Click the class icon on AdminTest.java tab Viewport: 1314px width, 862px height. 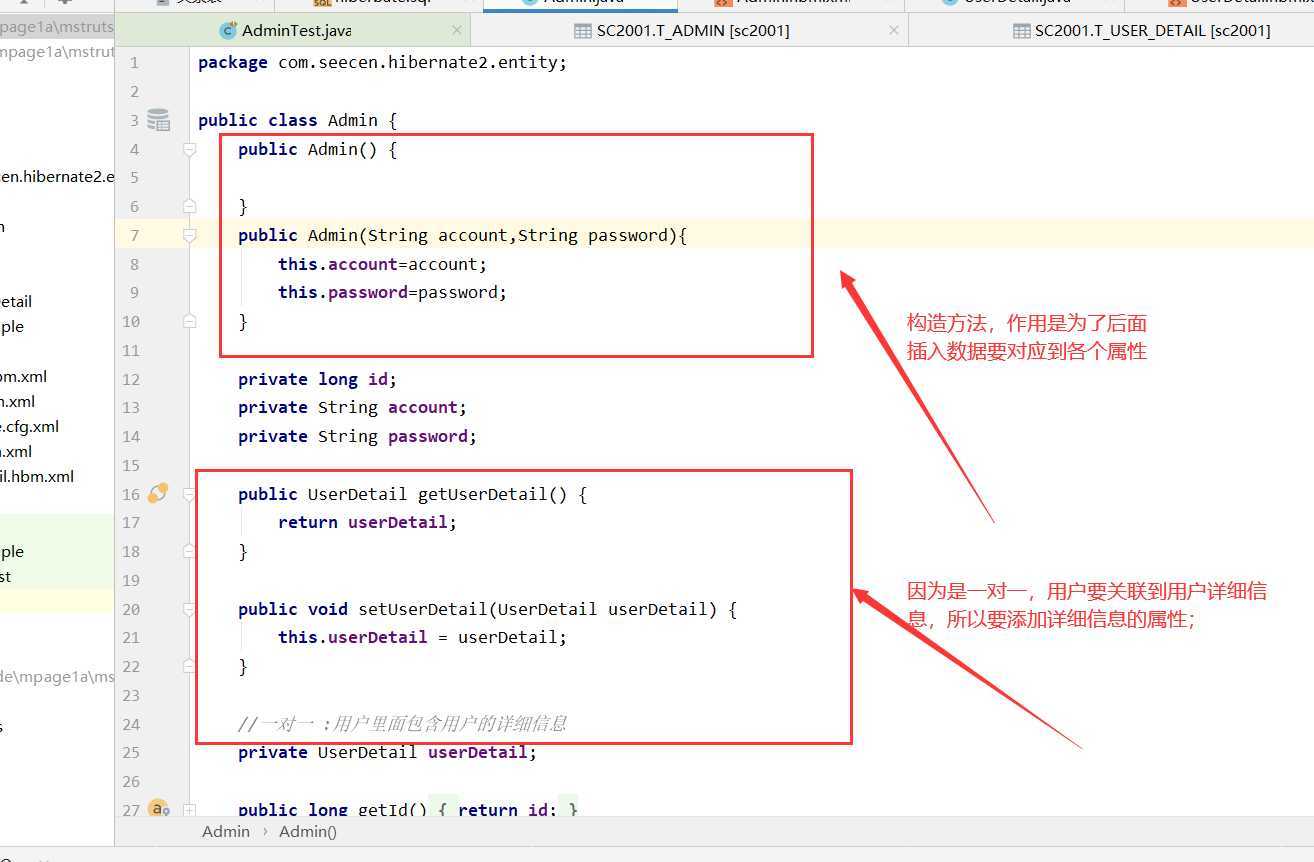228,30
